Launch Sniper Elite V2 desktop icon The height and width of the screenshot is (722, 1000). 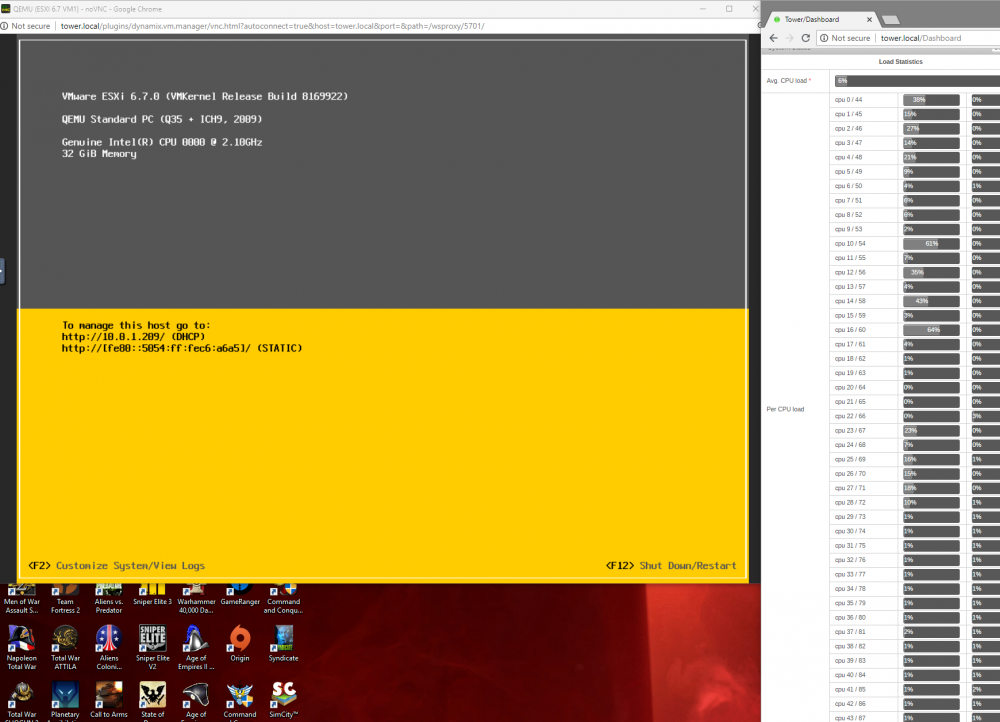[x=152, y=647]
